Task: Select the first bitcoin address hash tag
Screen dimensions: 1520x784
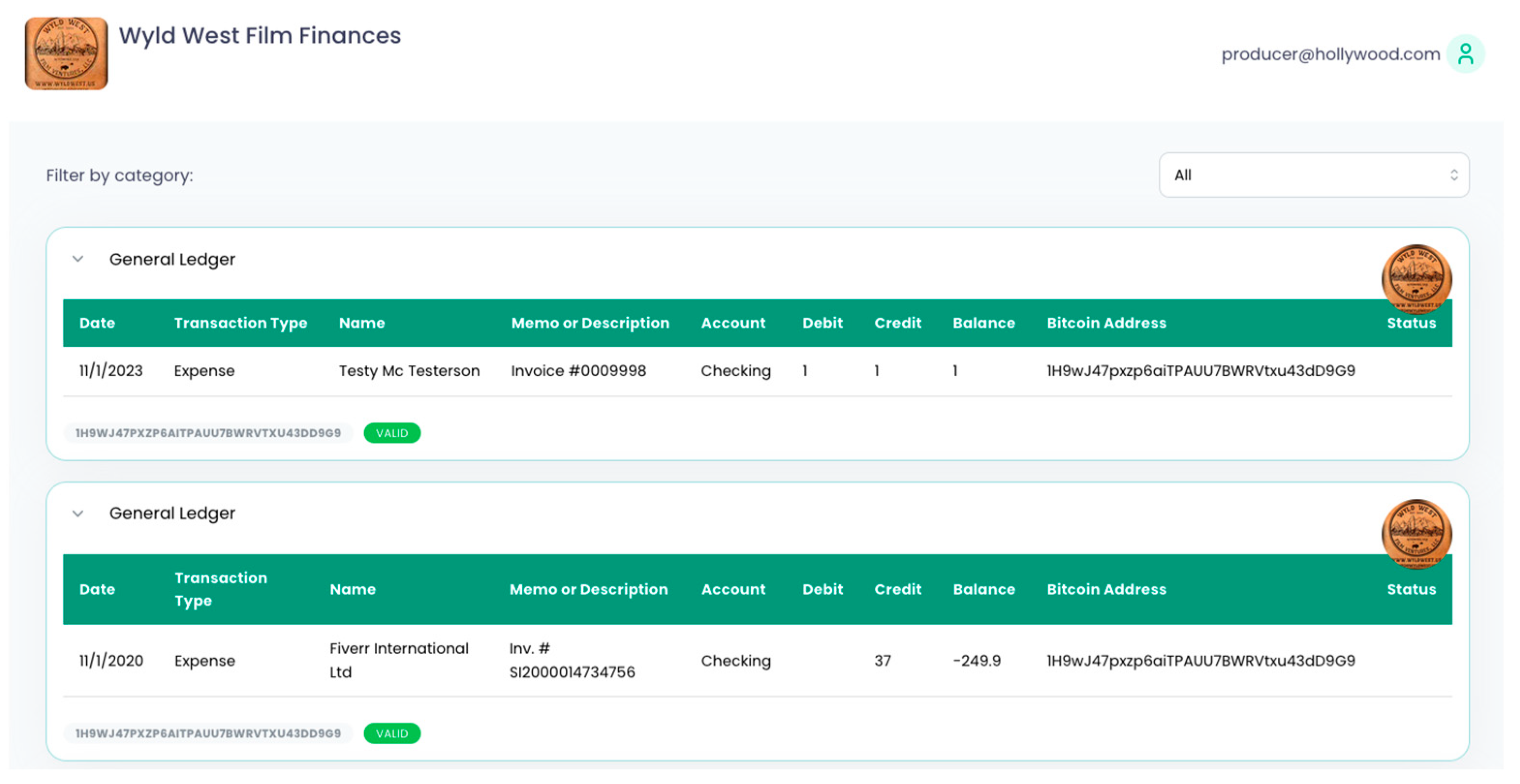Action: coord(208,433)
